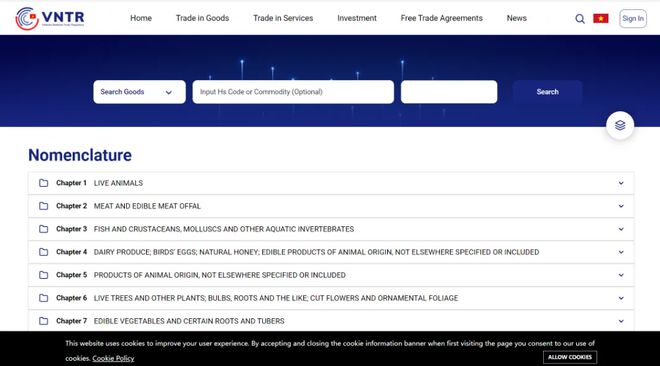Select 'EDIBLE VEGETABLES AND CERTAIN ROOTS' text
The width and height of the screenshot is (660, 366).
189,321
